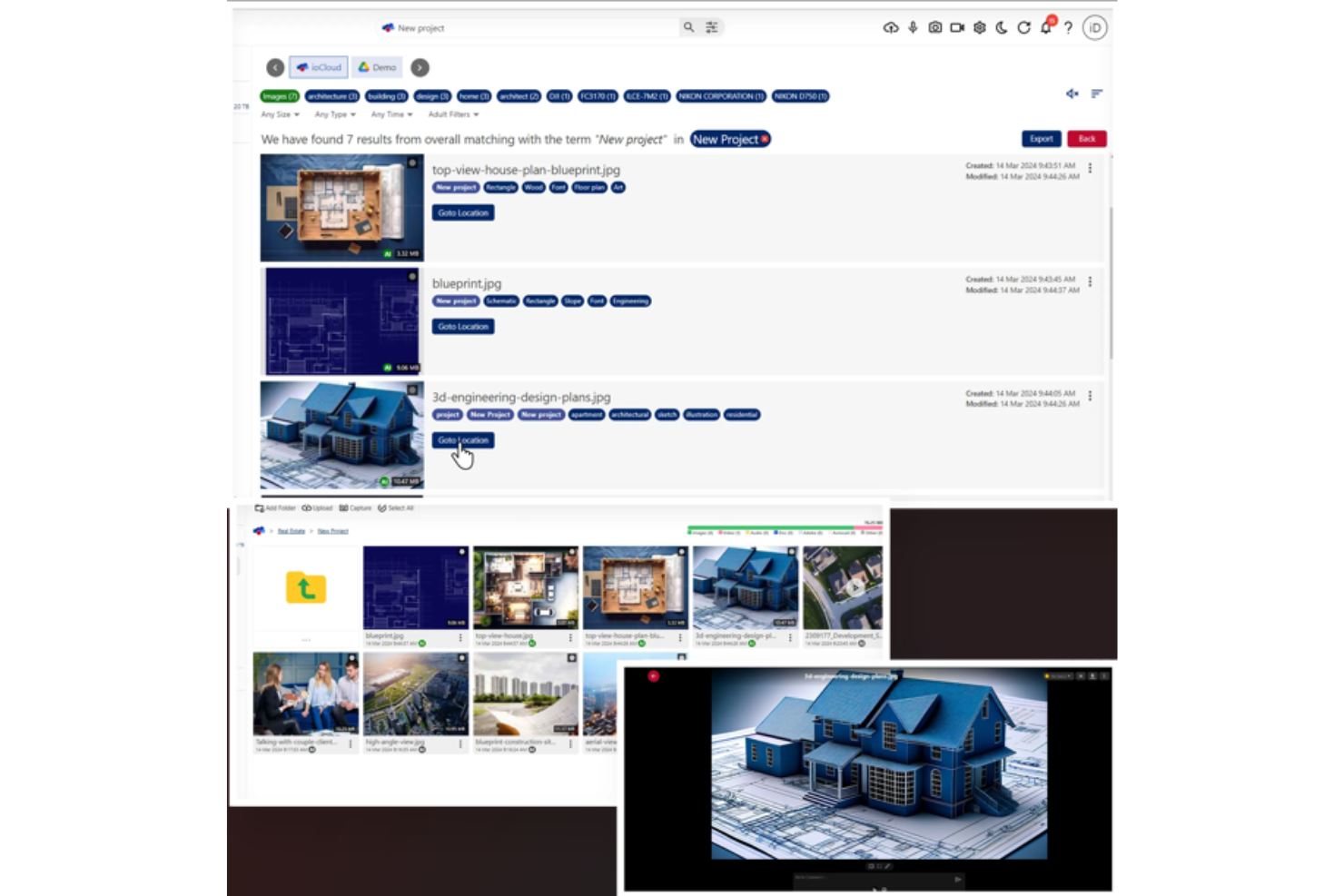Click the red back arrow in image preview
The width and height of the screenshot is (1344, 896).
653,676
